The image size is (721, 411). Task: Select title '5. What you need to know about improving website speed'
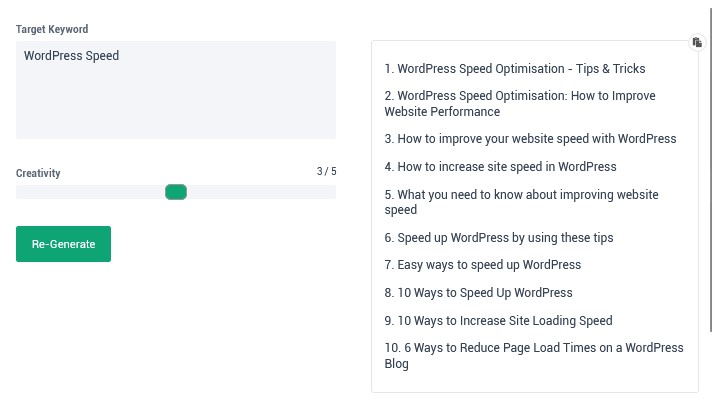point(521,202)
